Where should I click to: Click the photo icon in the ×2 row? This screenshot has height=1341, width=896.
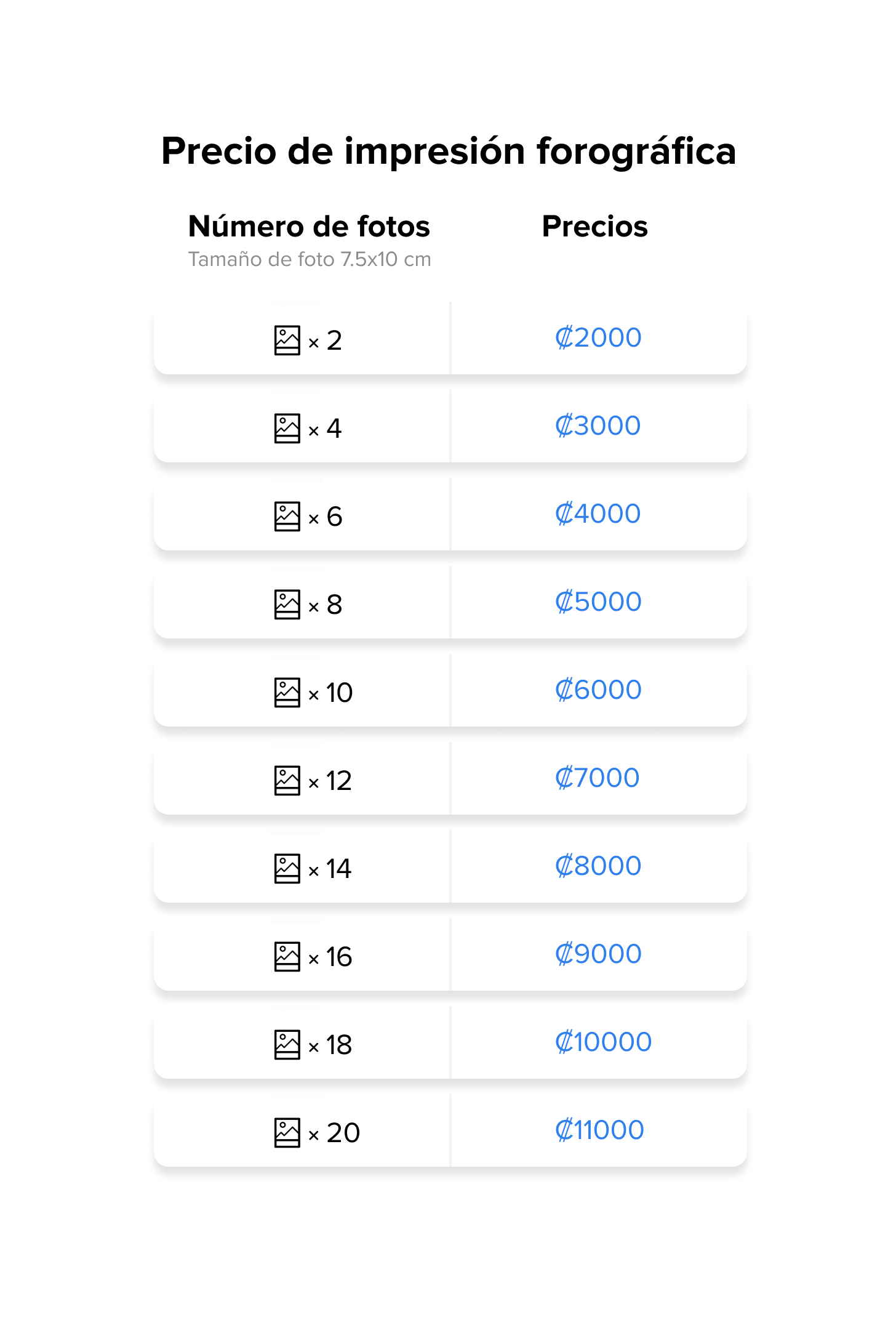coord(287,340)
